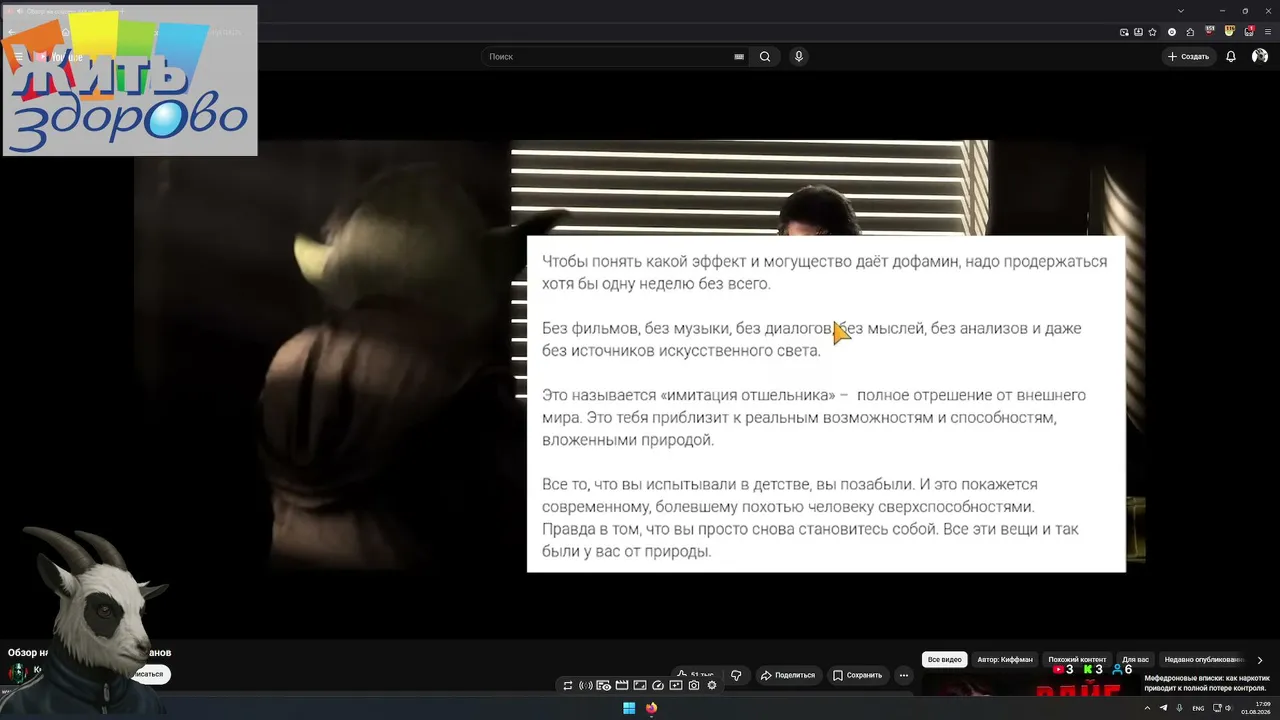Click the cinema mode icon in player toolbar
The image size is (1280, 720).
point(604,685)
